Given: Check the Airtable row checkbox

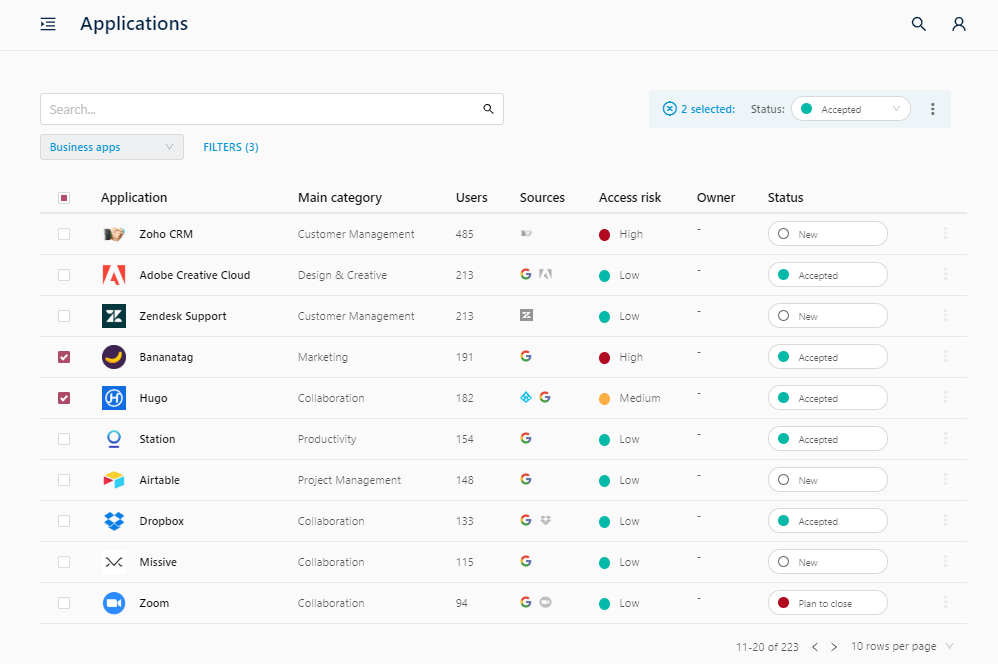Looking at the screenshot, I should point(64,480).
